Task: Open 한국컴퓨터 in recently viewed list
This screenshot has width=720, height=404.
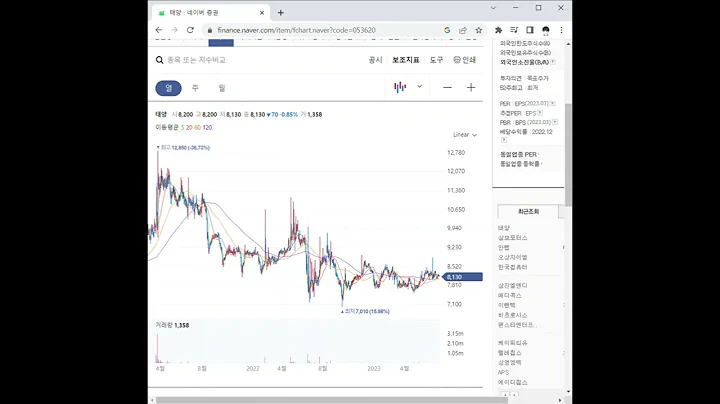Action: click(512, 267)
